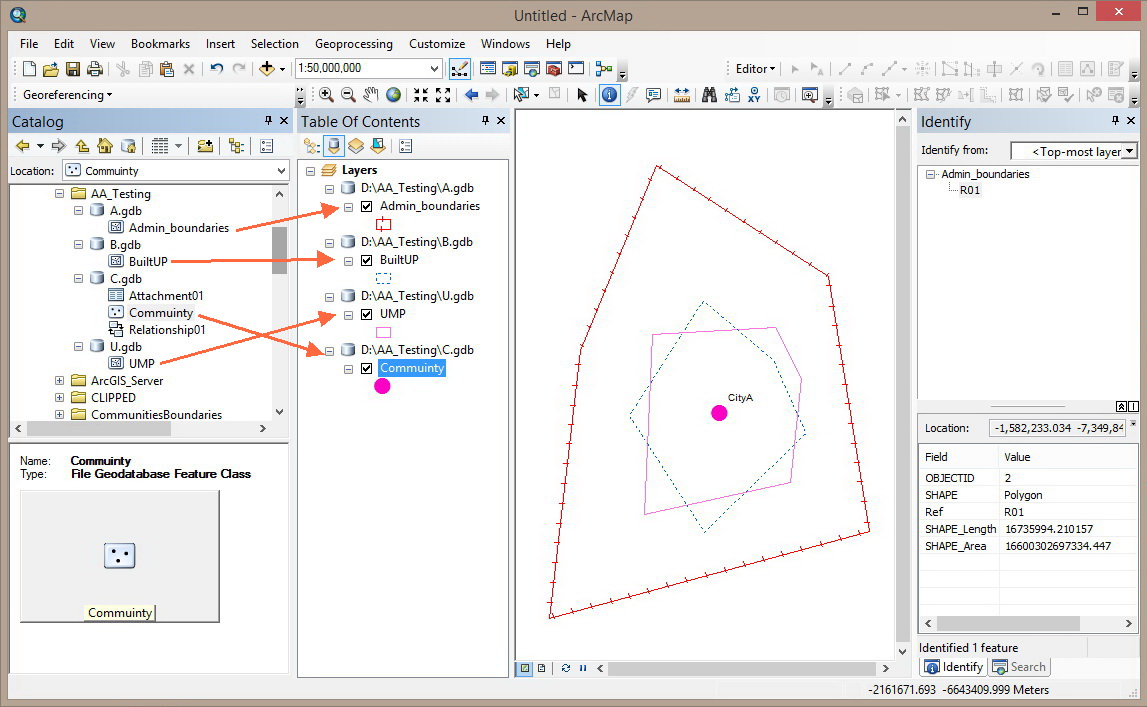Open the Bookmarks menu
The height and width of the screenshot is (707, 1147).
click(160, 44)
